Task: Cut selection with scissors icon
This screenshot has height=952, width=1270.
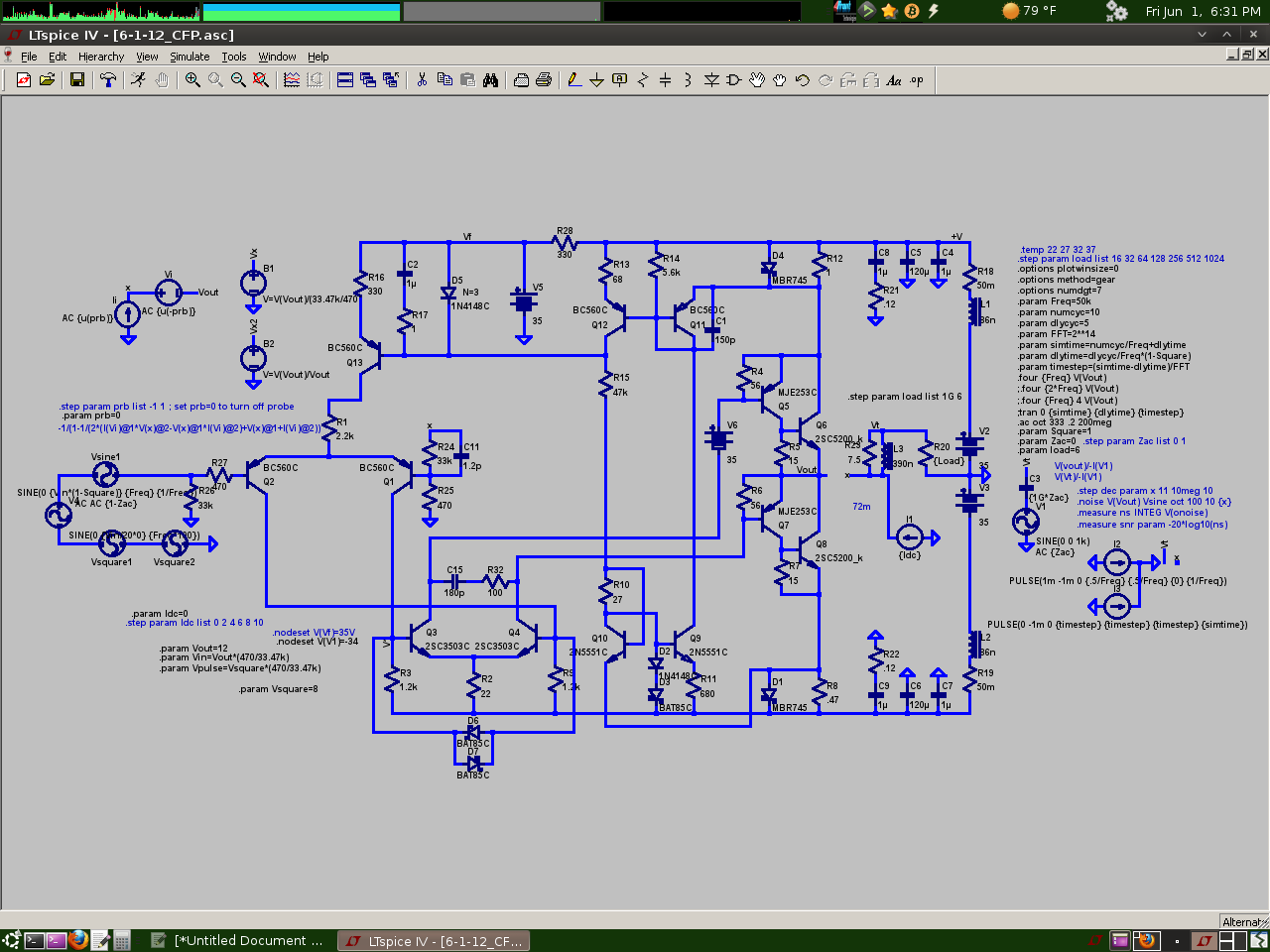Action: tap(422, 79)
